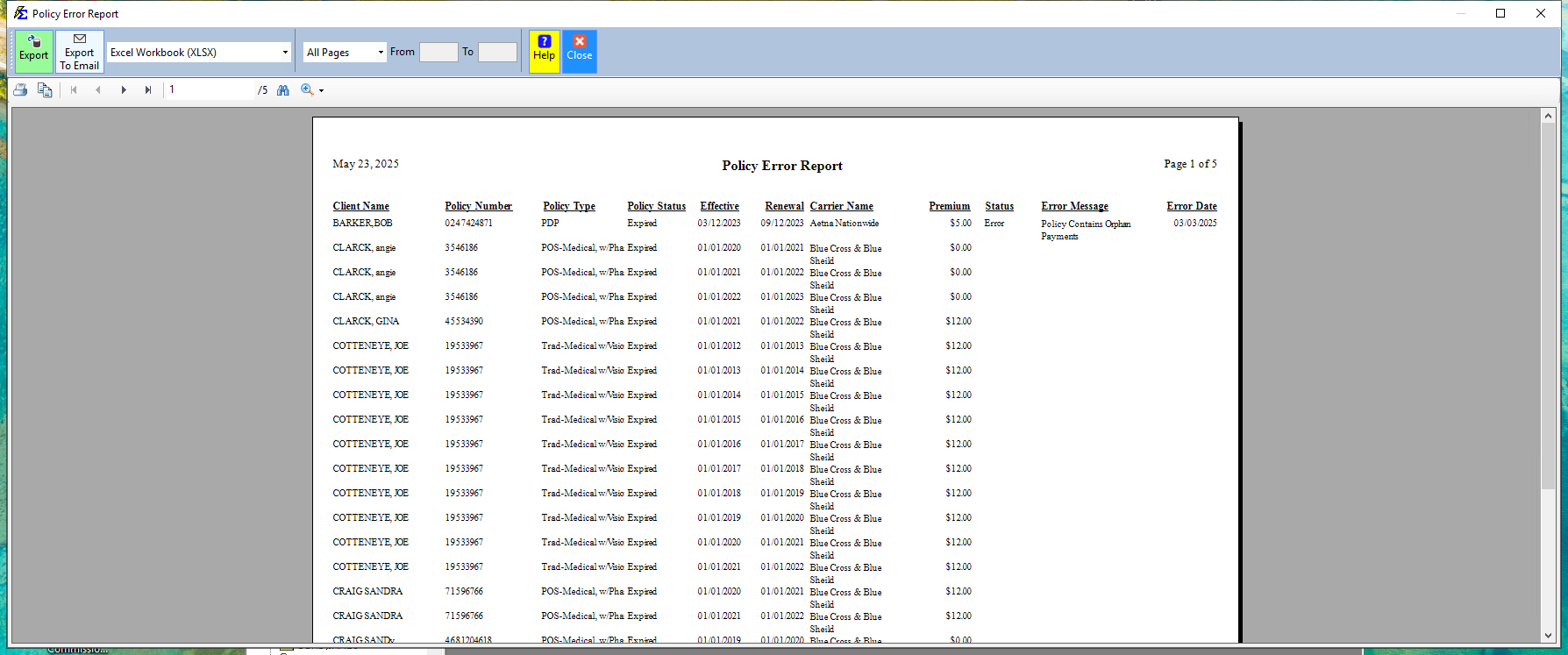1568x655 pixels.
Task: Click the Effective column header
Action: coord(719,206)
